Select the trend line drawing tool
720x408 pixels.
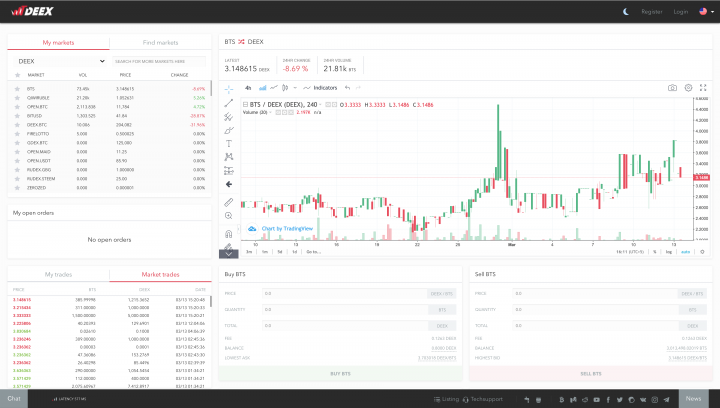(x=229, y=103)
